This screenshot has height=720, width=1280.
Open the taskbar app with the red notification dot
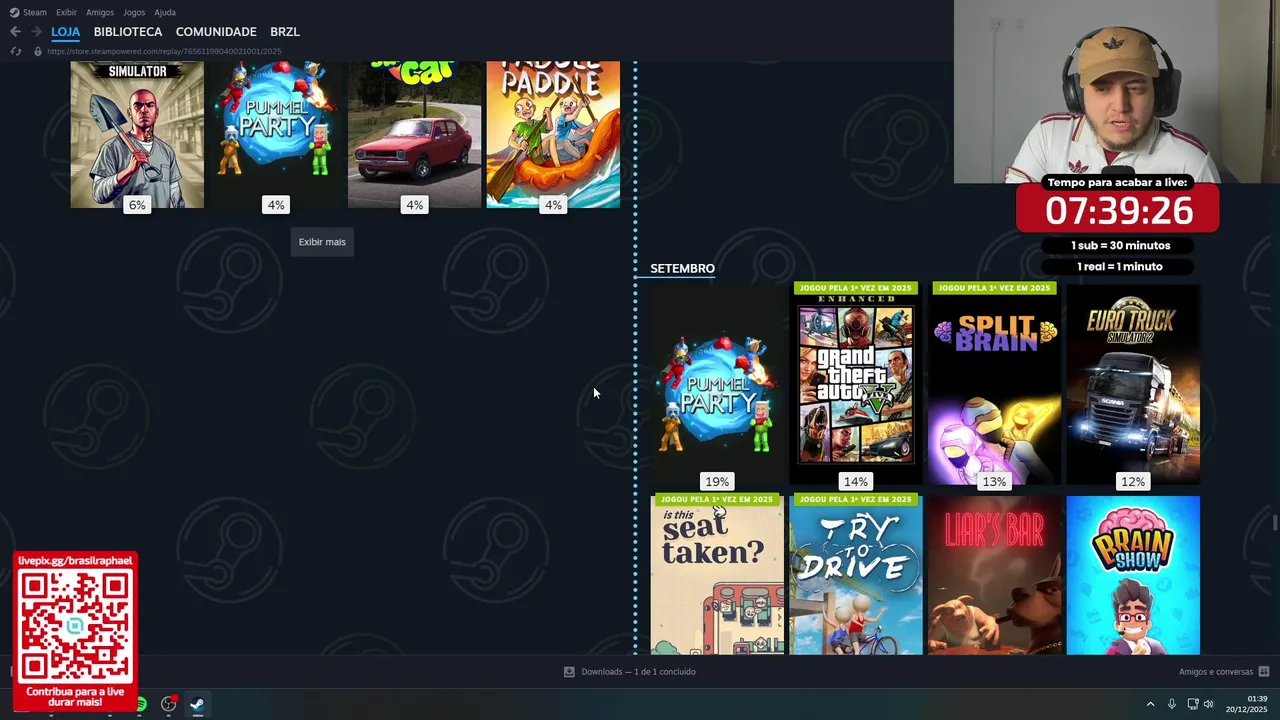coord(169,704)
